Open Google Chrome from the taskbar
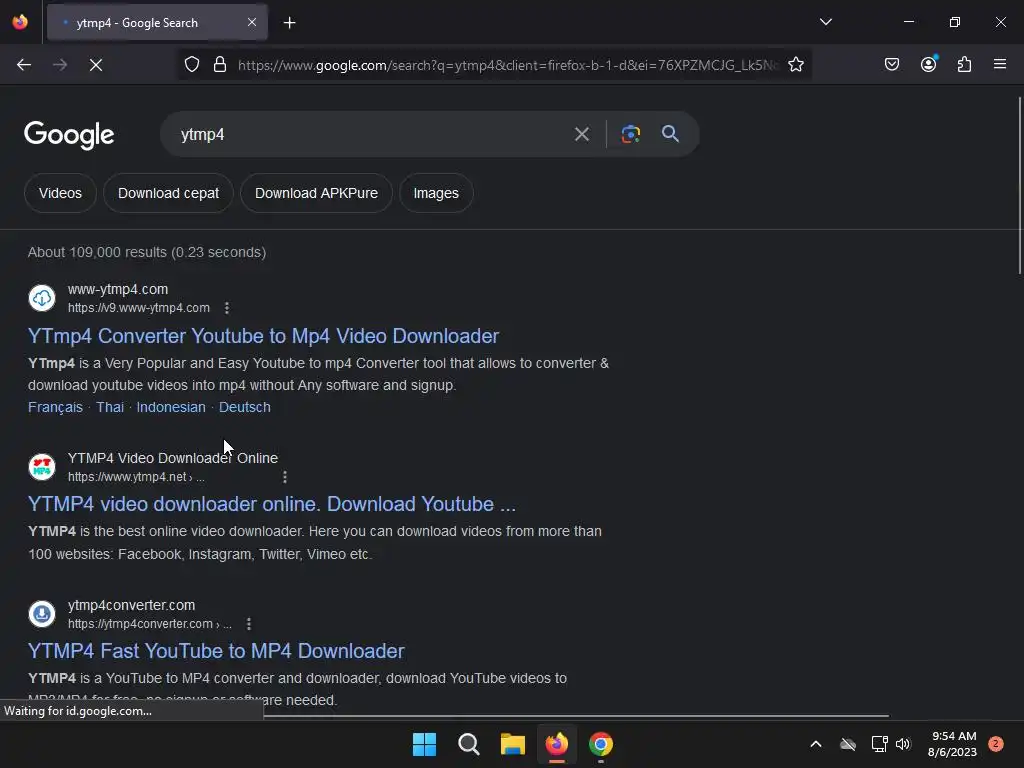Viewport: 1024px width, 768px height. point(601,744)
